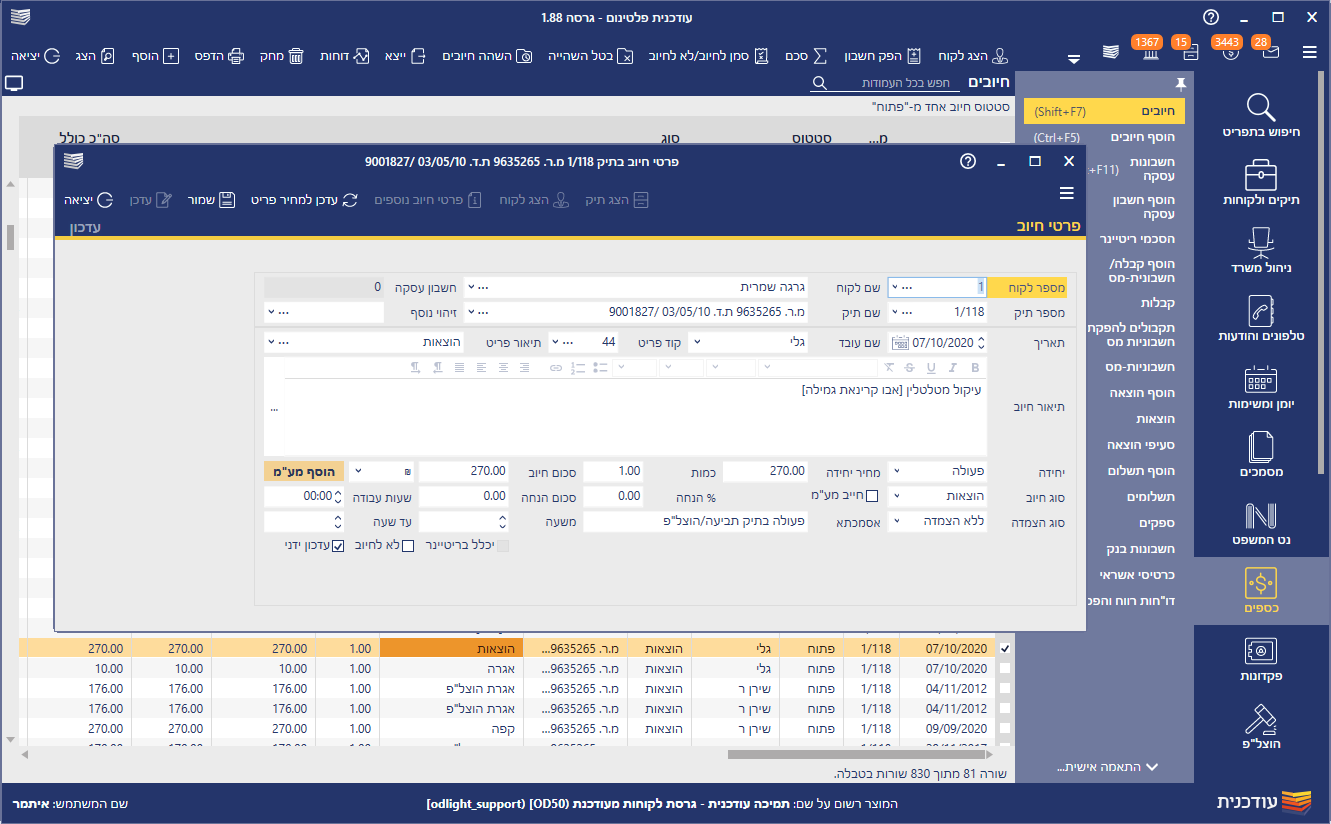The image size is (1331, 824).
Task: Click 'סמן לחיוב/לא לחיוב' toolbar item
Action: pos(710,57)
